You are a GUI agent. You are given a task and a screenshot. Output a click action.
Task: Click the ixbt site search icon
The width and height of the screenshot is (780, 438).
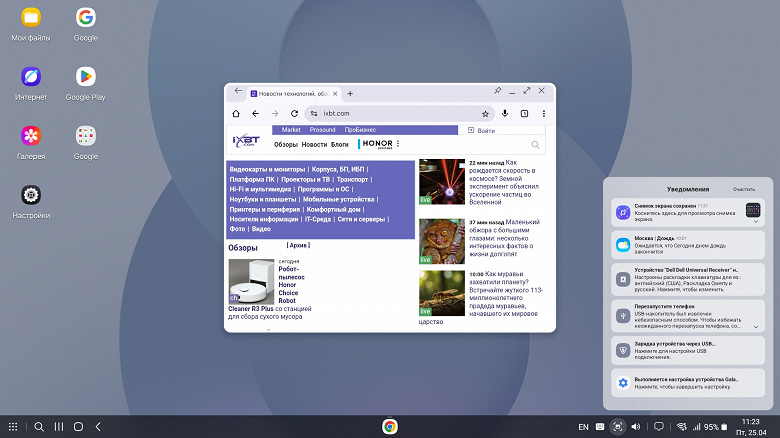click(x=535, y=145)
